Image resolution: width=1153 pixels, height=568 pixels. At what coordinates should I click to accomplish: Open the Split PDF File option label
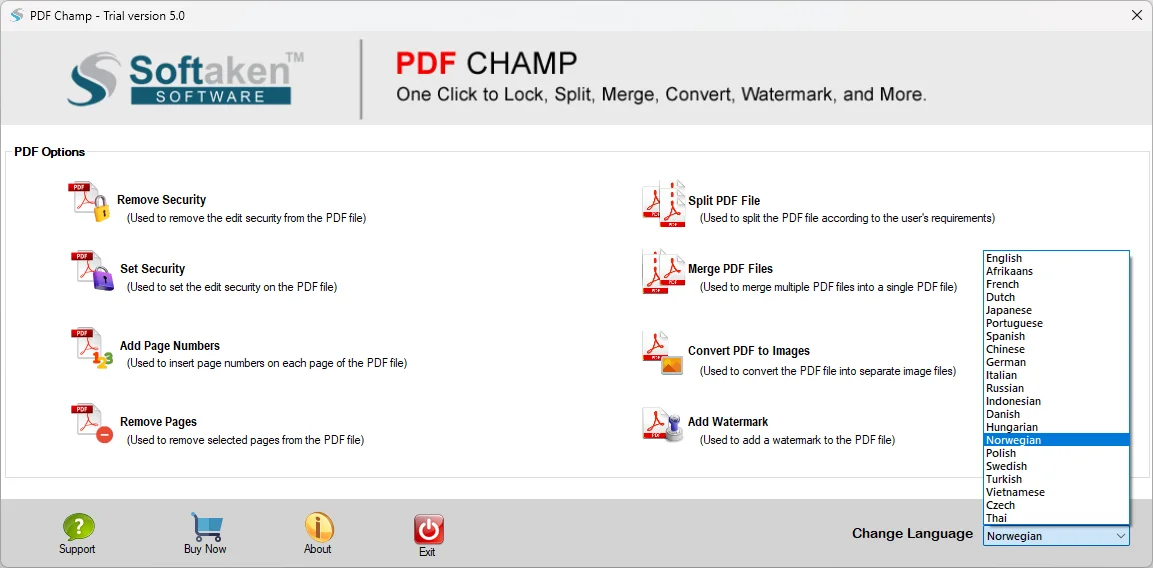[x=724, y=200]
